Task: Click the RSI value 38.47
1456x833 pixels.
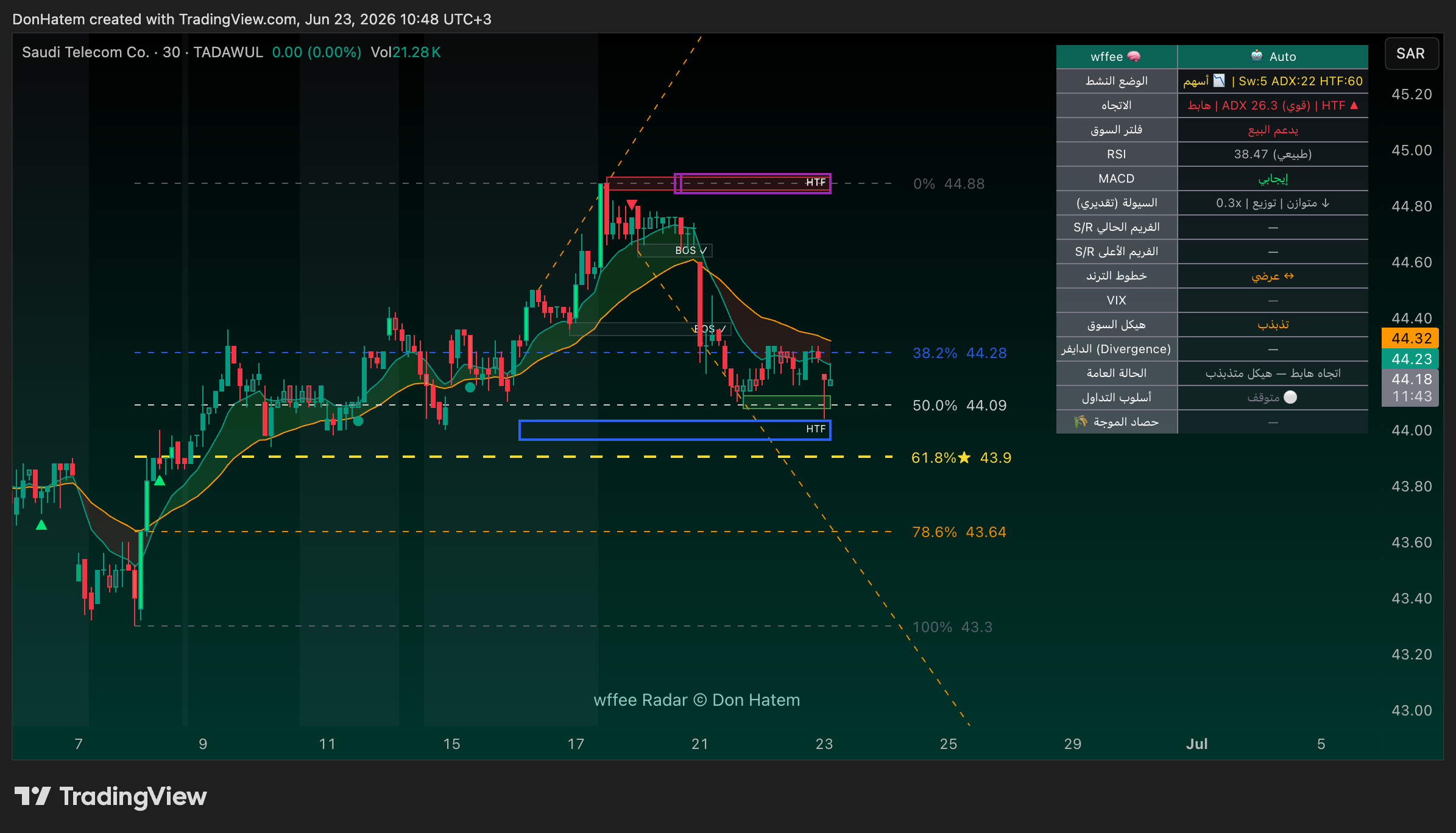Action: coord(1273,154)
